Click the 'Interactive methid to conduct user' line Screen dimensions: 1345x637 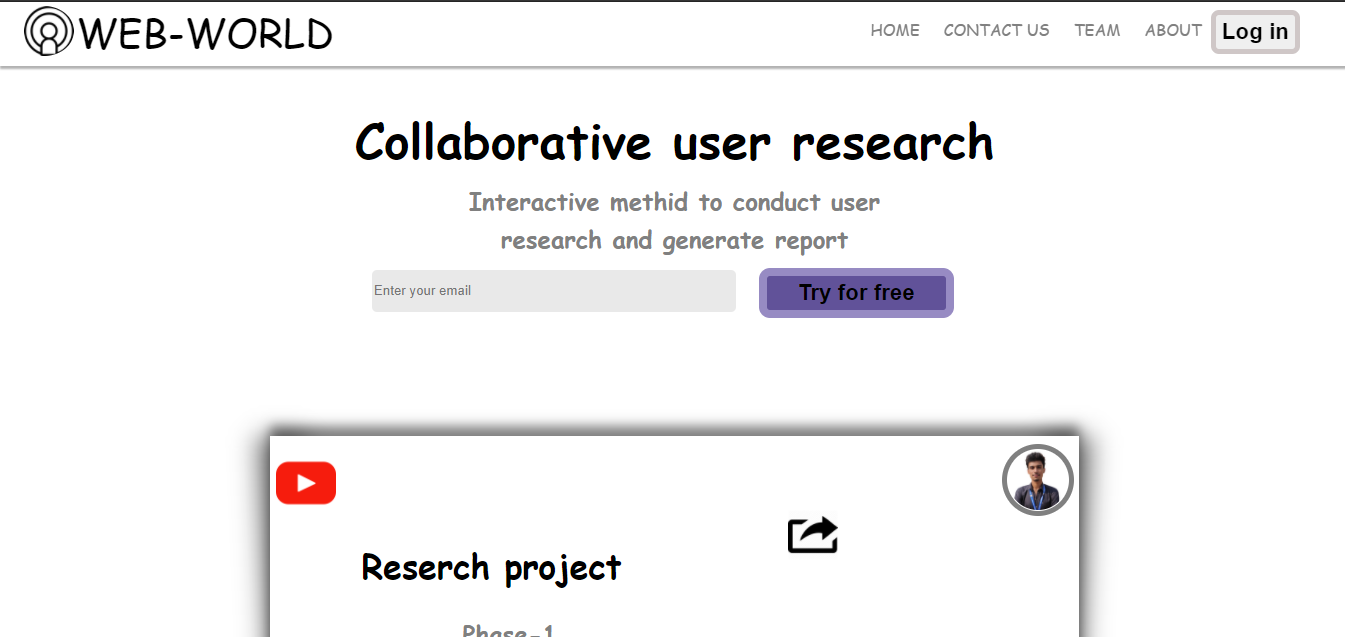pyautogui.click(x=674, y=202)
